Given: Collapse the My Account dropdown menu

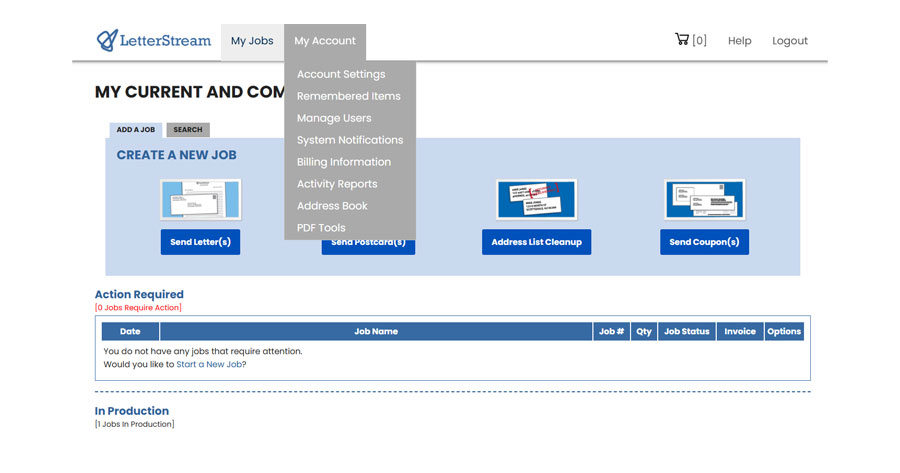Looking at the screenshot, I should (x=325, y=41).
